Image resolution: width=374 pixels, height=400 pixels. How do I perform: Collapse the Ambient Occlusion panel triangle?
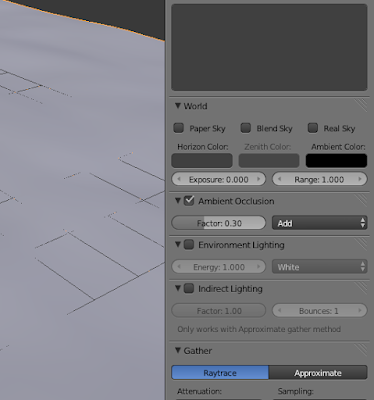(x=178, y=201)
